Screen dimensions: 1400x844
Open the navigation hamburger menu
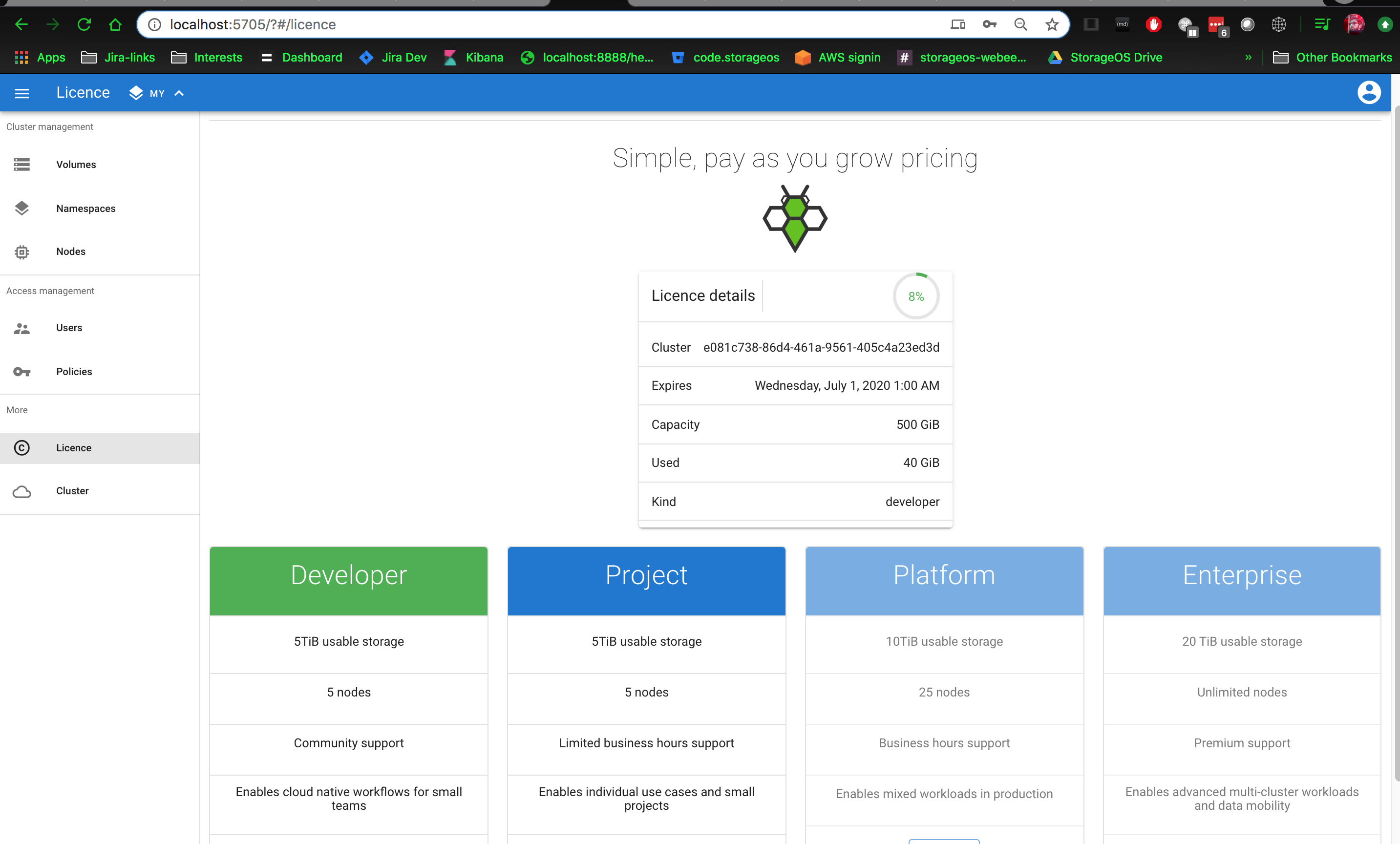[21, 93]
